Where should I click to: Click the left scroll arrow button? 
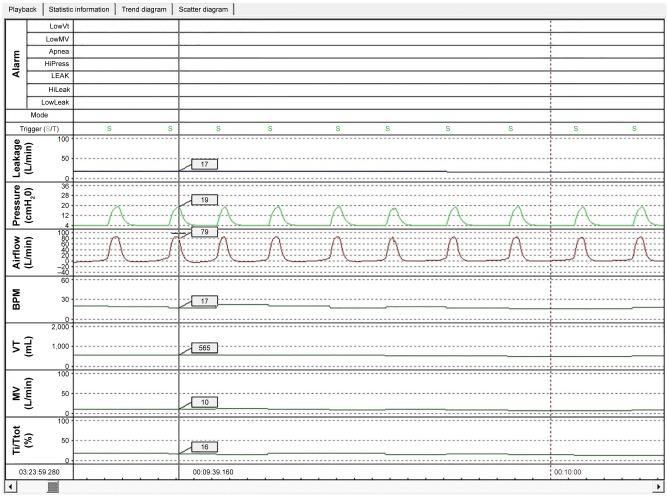pos(10,487)
